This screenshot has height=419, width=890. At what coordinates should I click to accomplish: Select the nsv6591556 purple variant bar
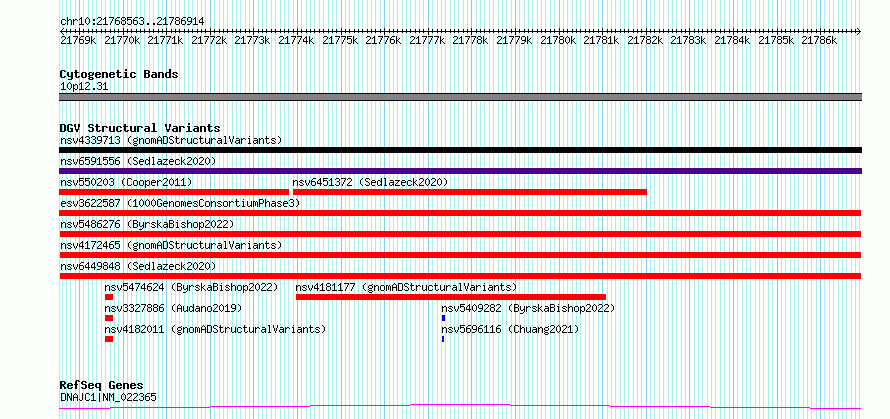pos(460,171)
